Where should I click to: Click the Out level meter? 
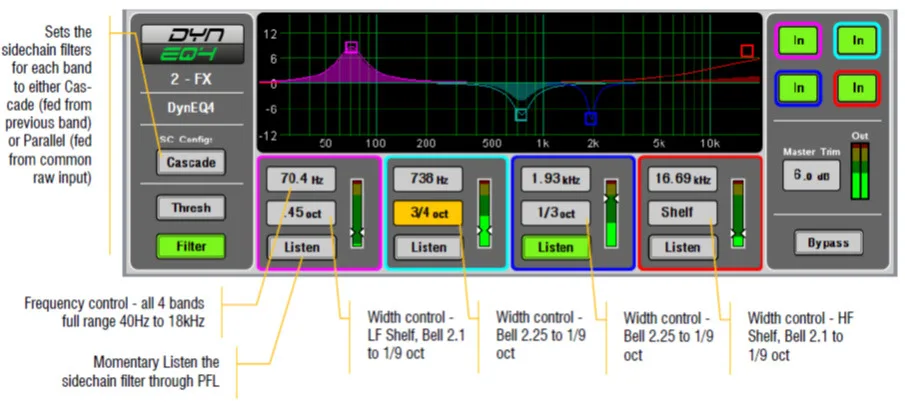click(859, 171)
